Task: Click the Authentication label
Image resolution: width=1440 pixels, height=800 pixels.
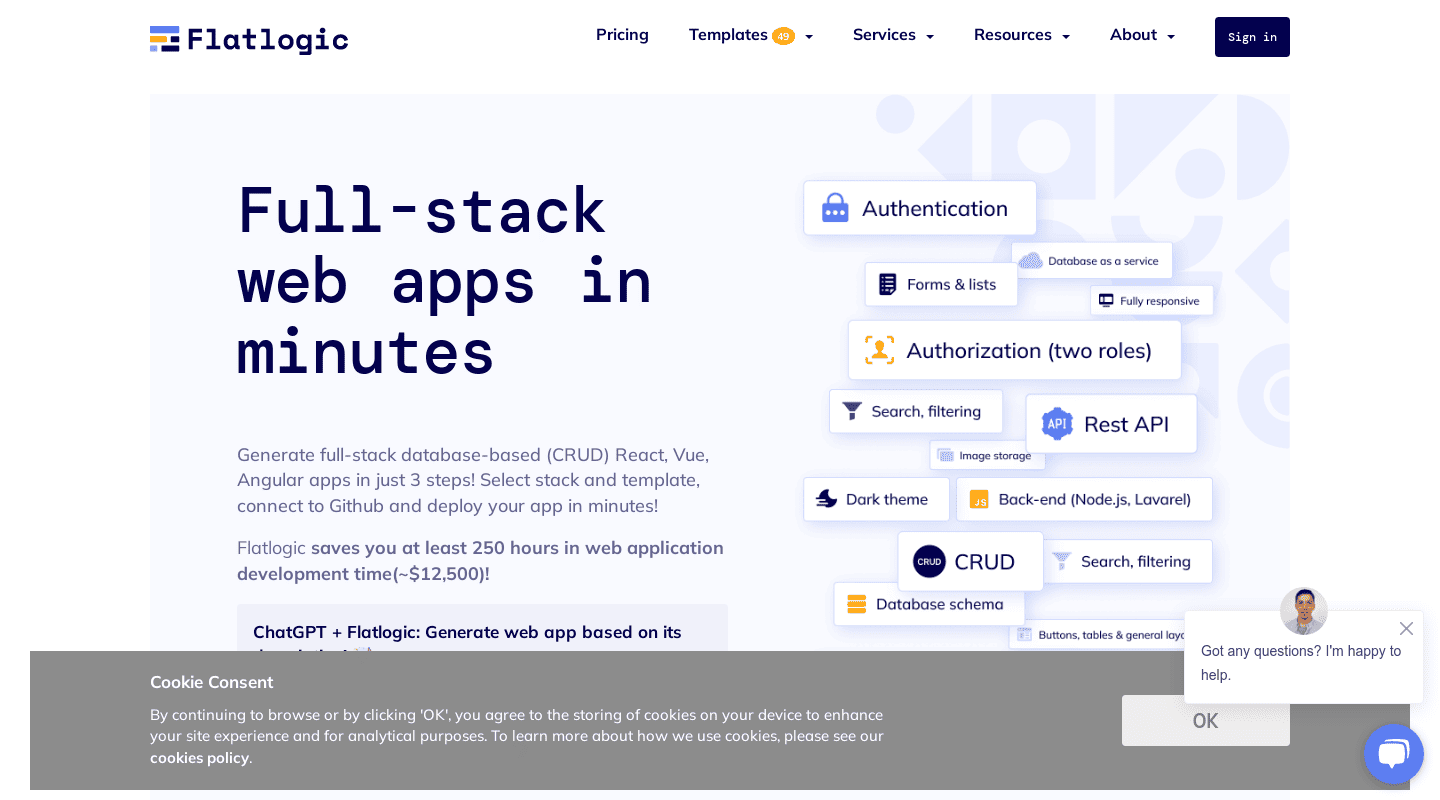Action: tap(934, 208)
